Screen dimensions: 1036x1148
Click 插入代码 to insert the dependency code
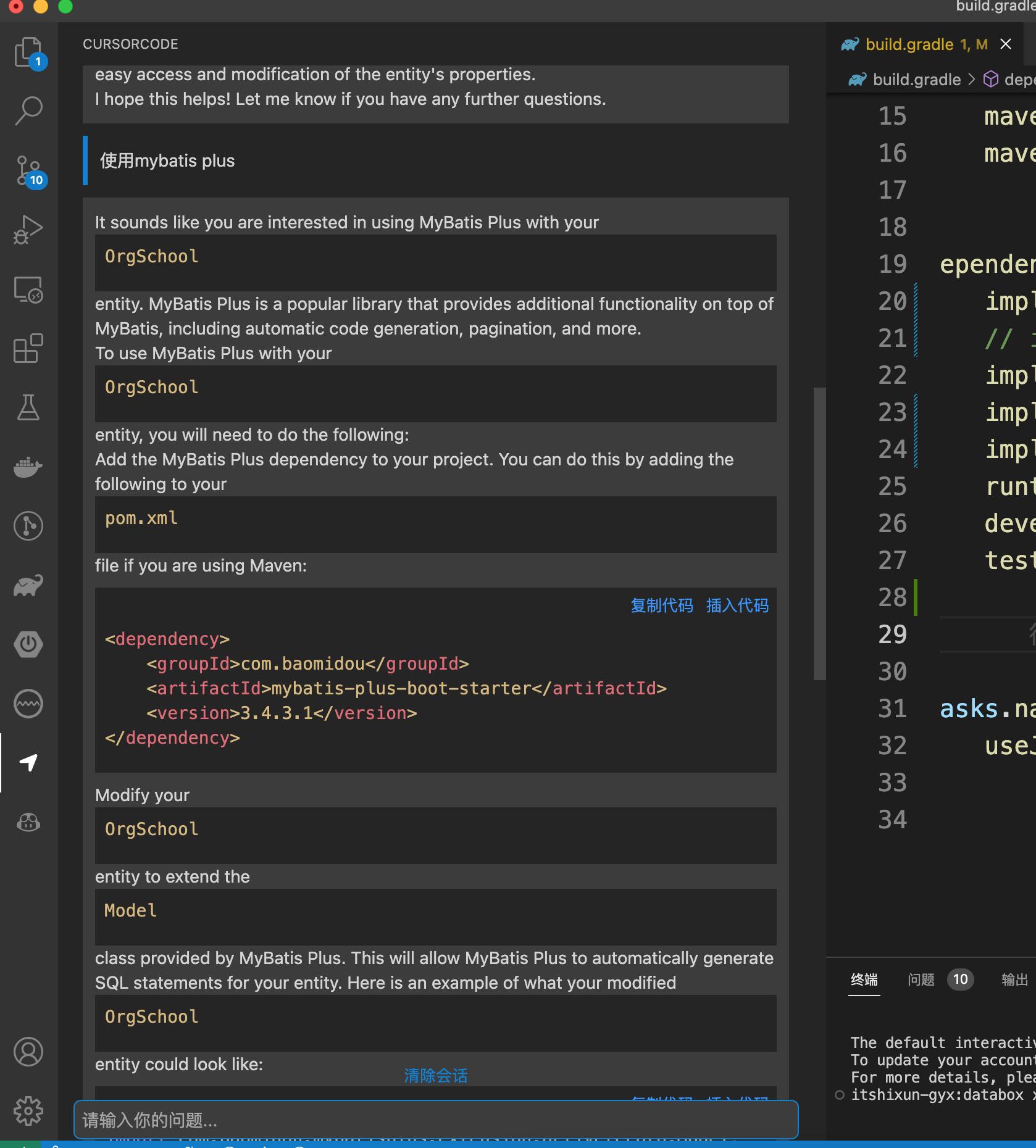(737, 605)
